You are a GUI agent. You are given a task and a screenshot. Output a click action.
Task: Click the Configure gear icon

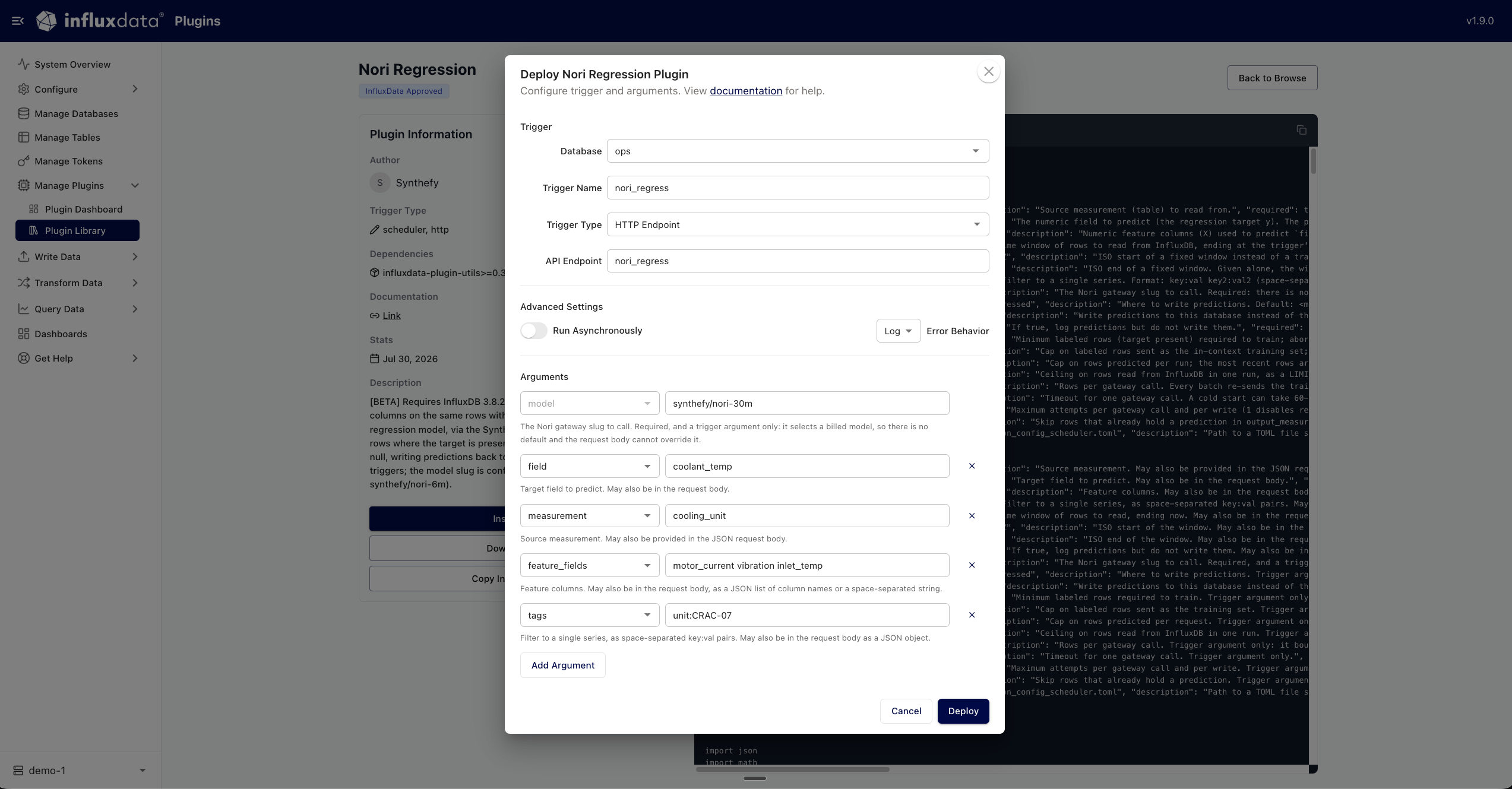[x=24, y=89]
